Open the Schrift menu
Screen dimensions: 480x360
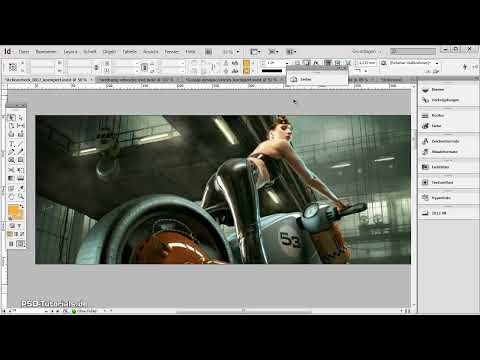pos(90,52)
